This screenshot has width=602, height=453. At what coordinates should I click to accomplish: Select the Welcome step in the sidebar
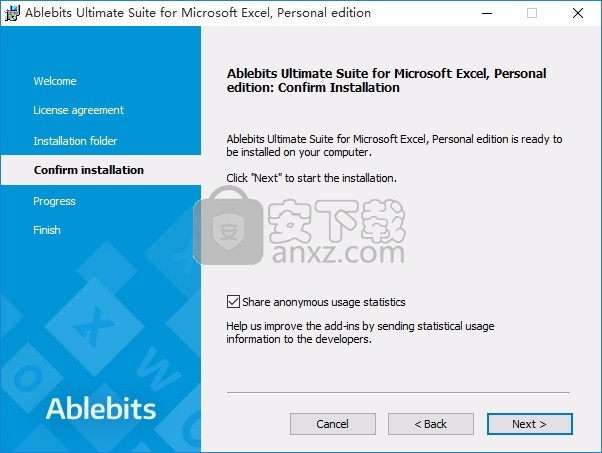(x=55, y=81)
